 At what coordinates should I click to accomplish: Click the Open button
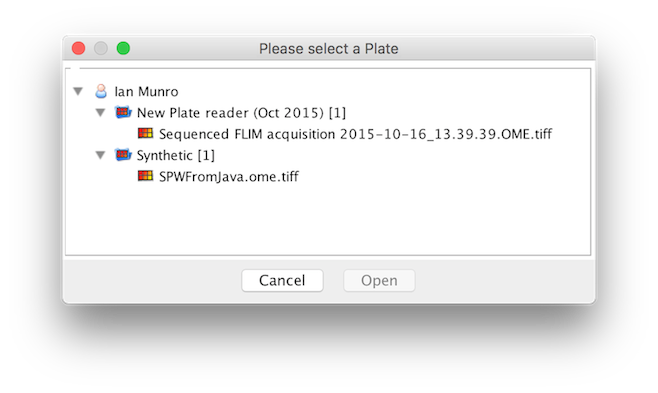click(x=379, y=280)
